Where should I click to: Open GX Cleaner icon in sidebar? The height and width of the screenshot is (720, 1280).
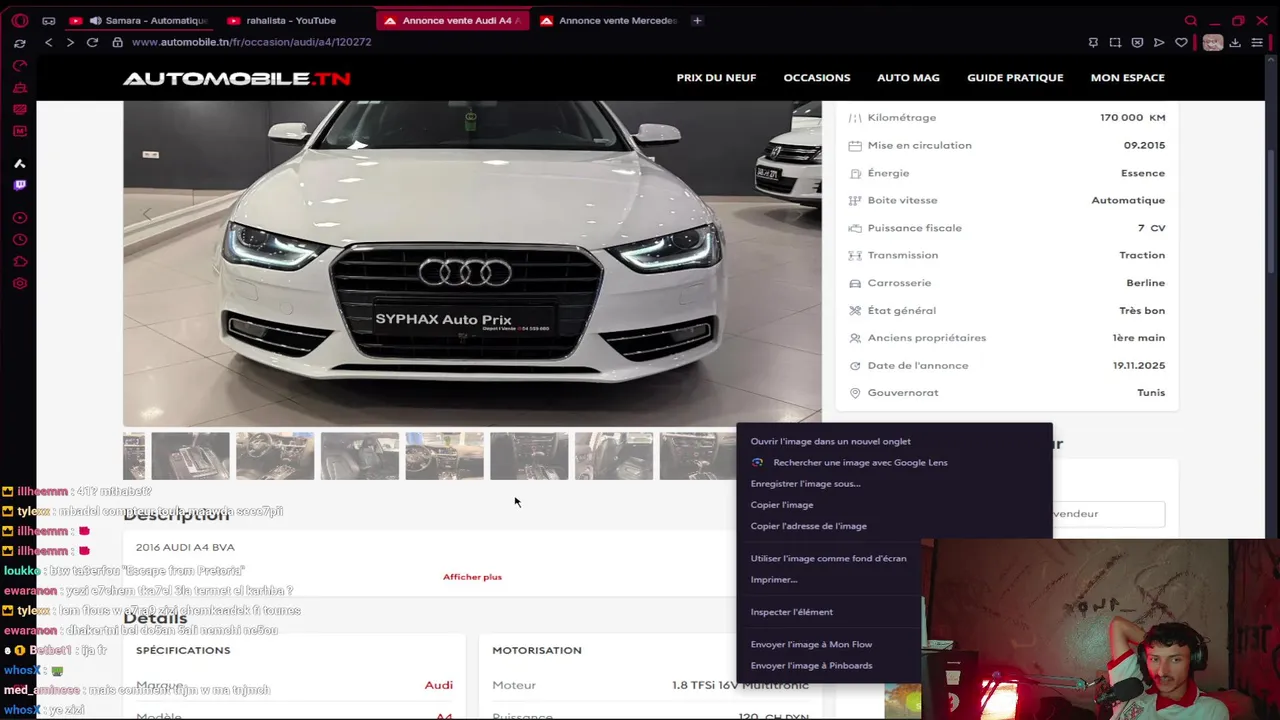(x=19, y=88)
